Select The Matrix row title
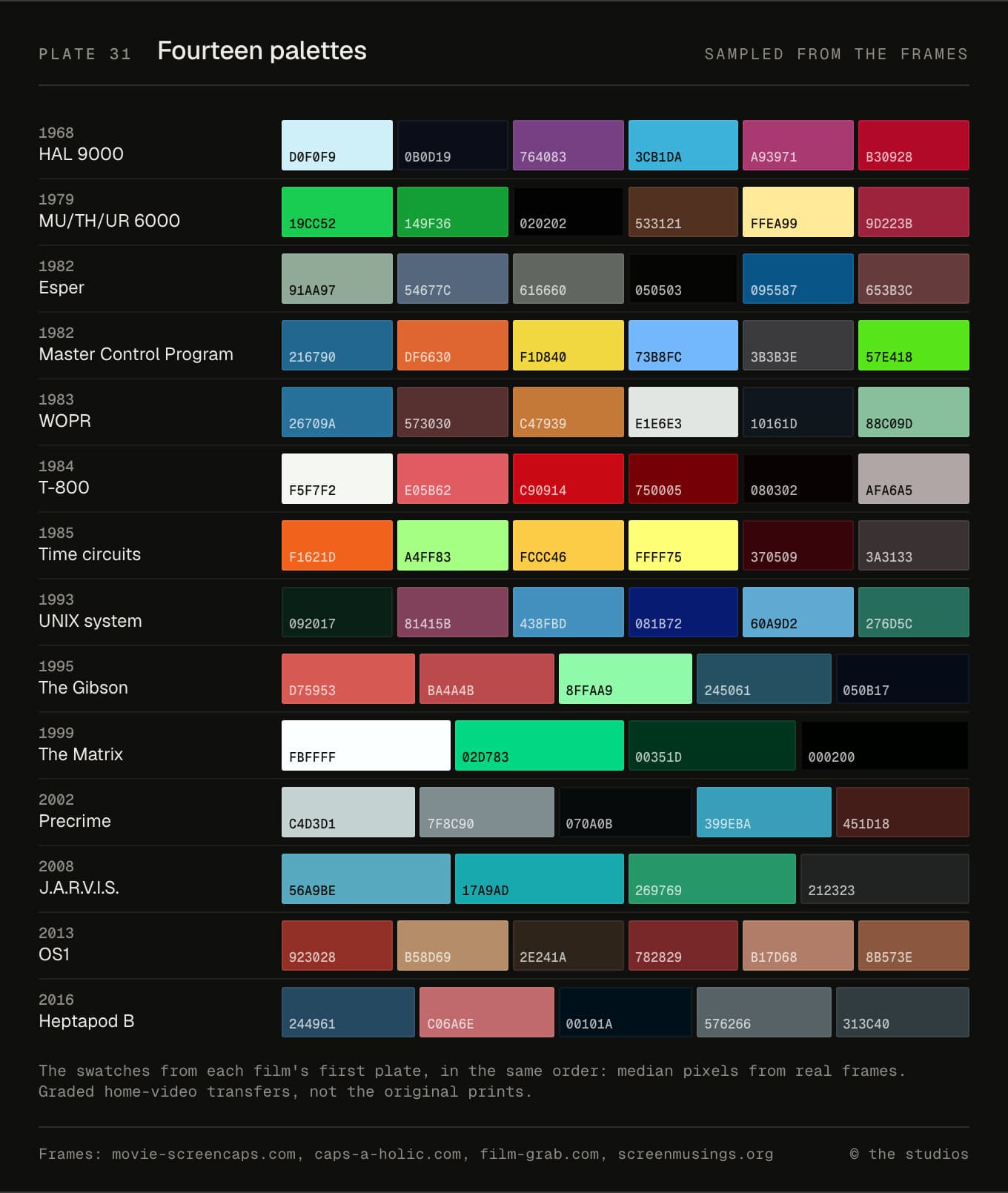The height and width of the screenshot is (1193, 1008). (x=81, y=754)
